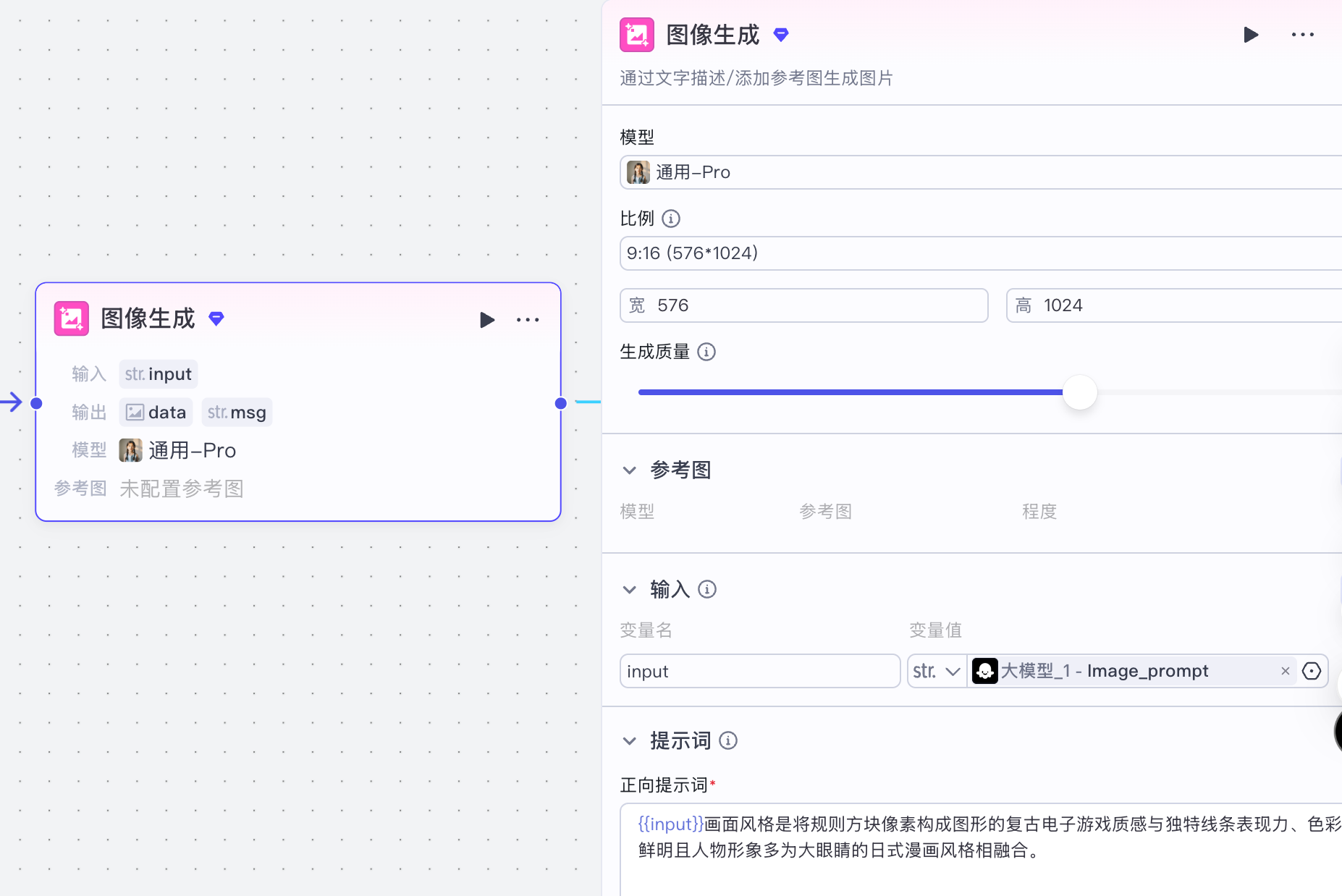Collapse the 输入 section
The image size is (1342, 896).
click(630, 590)
